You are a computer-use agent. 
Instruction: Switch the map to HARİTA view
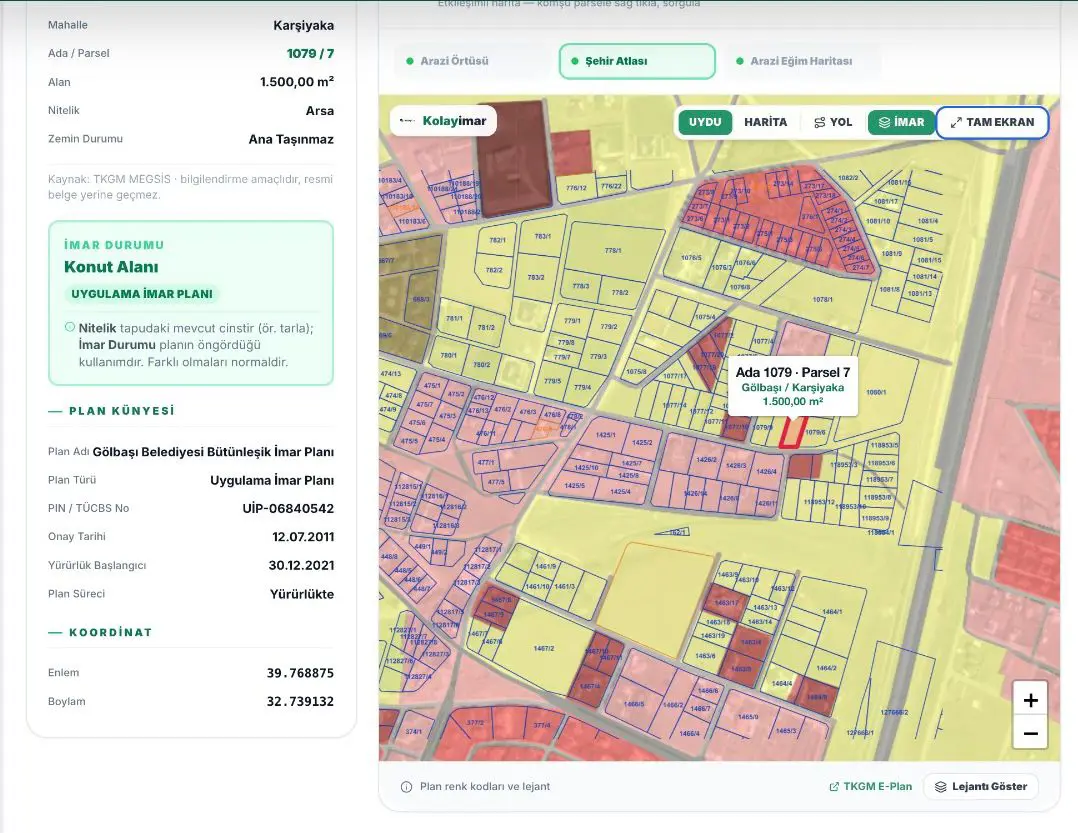click(765, 122)
